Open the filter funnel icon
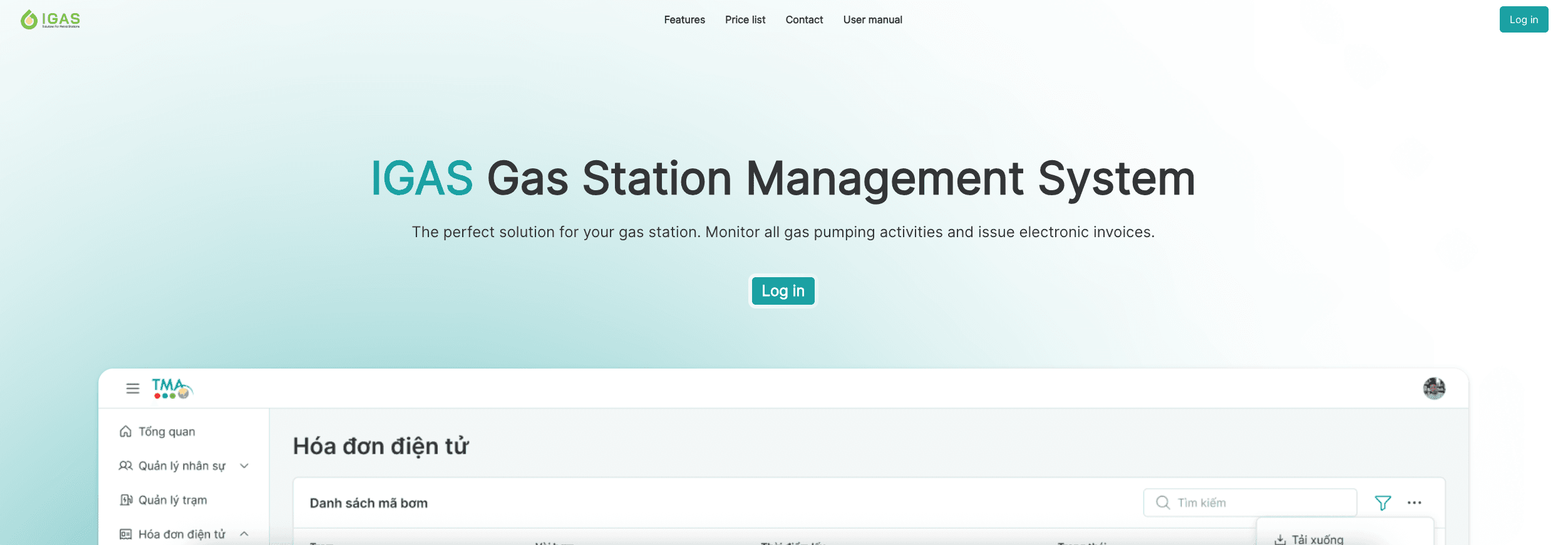 pyautogui.click(x=1383, y=502)
